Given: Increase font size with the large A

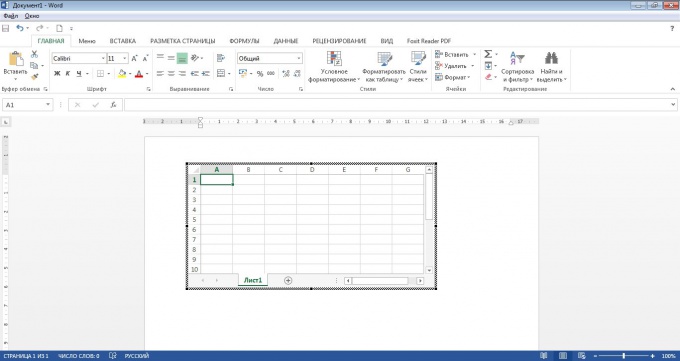Looking at the screenshot, I should click(x=134, y=58).
